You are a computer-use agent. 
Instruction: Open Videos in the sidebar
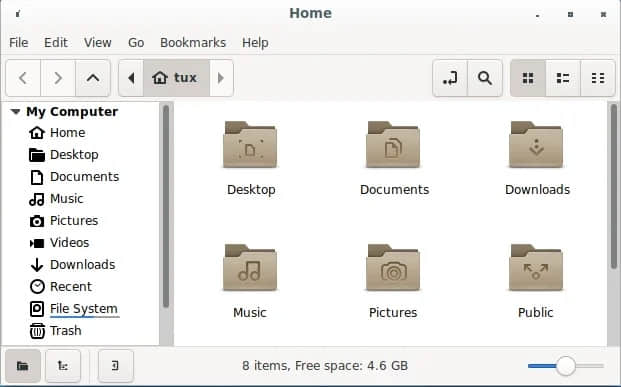pos(59,242)
